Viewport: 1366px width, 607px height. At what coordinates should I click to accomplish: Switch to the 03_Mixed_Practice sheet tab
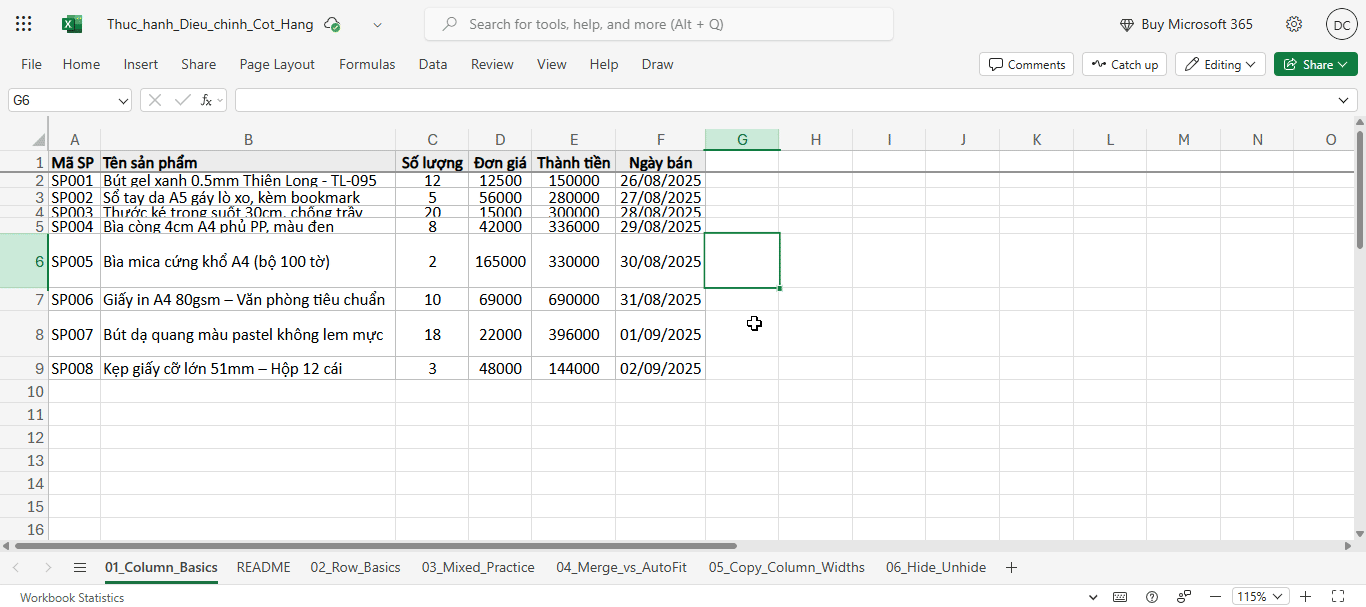pos(478,567)
